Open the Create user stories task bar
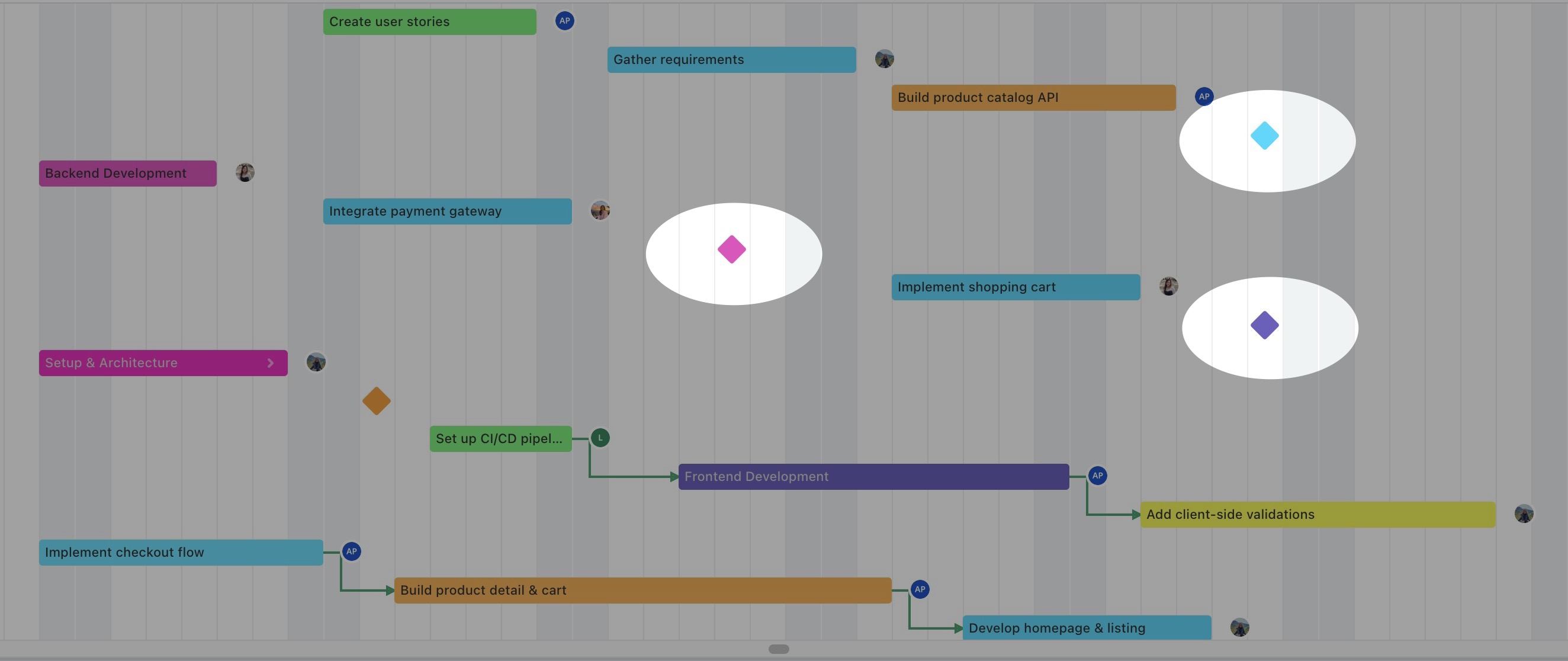Screen dimensions: 1568x661 429,22
